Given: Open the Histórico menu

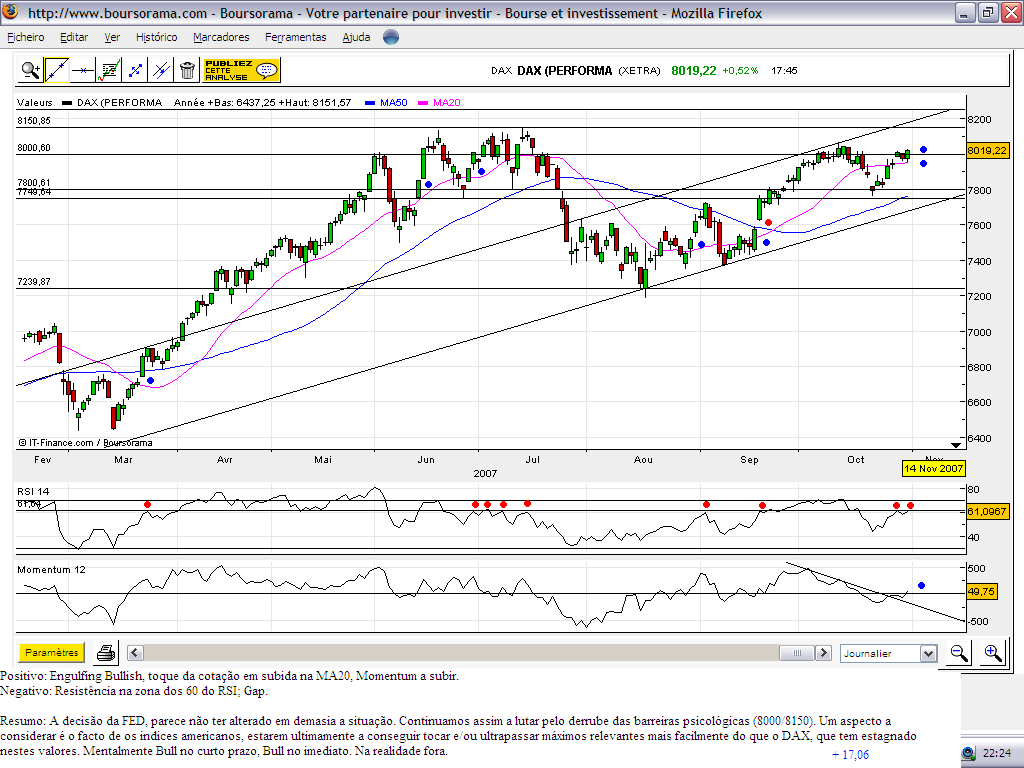Looking at the screenshot, I should 157,37.
